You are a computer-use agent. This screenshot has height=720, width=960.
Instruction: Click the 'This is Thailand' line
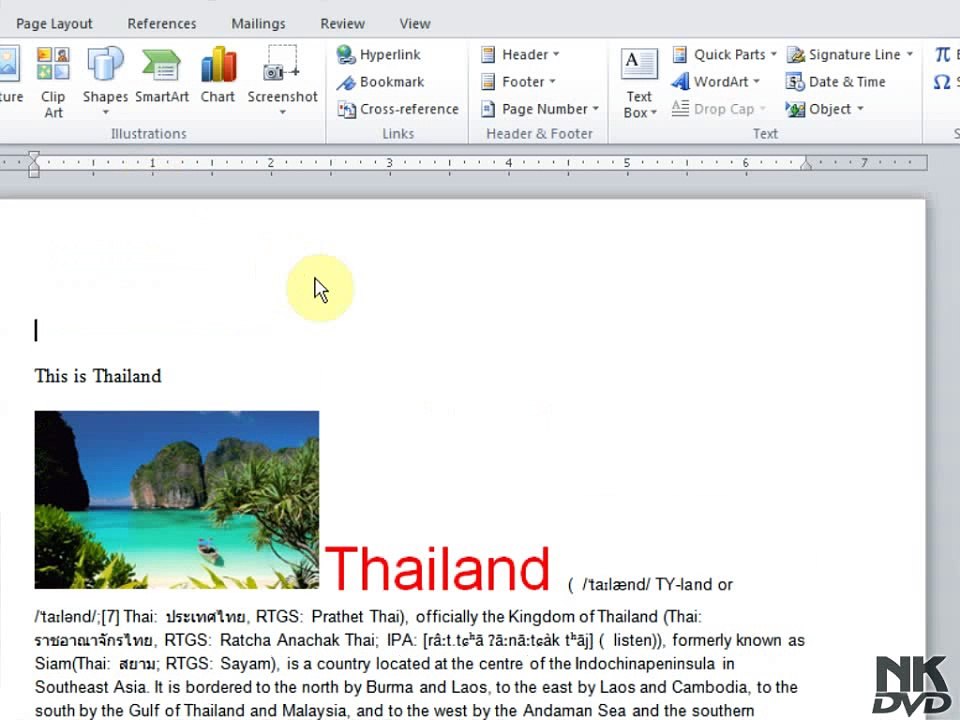(x=98, y=376)
